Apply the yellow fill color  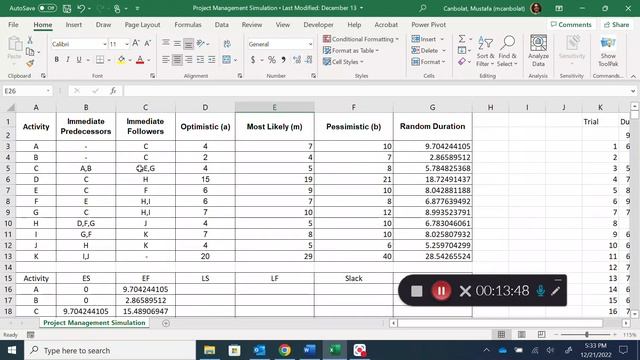click(121, 60)
